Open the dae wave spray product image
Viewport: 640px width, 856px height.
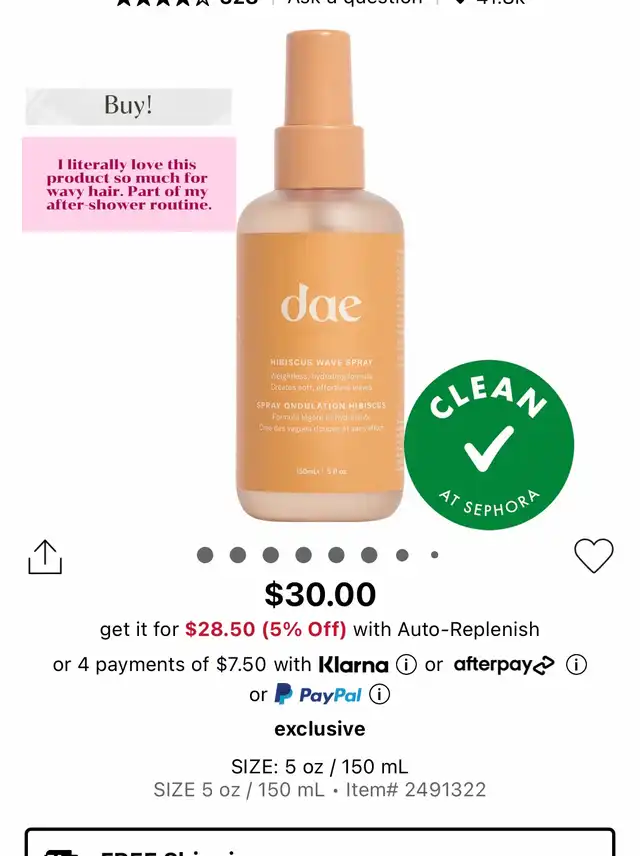(x=321, y=276)
